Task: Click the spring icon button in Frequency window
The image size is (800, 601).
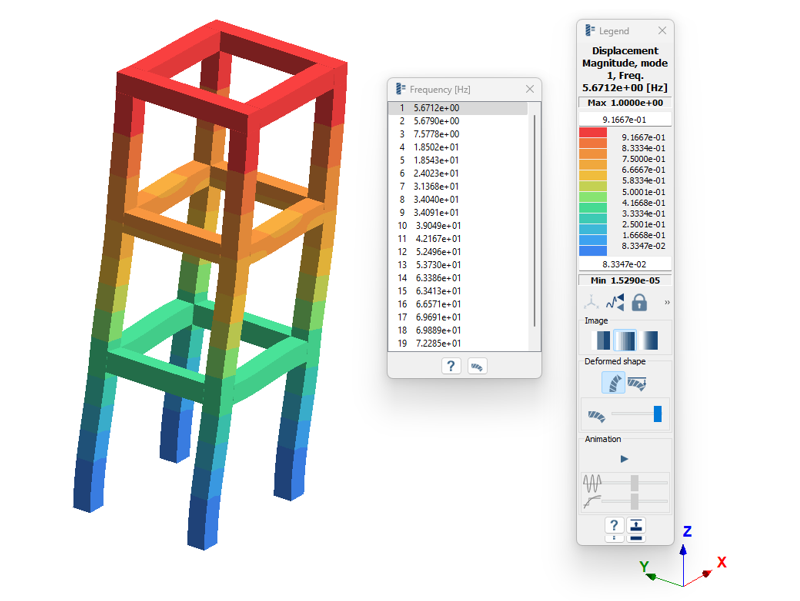Action: pyautogui.click(x=477, y=366)
